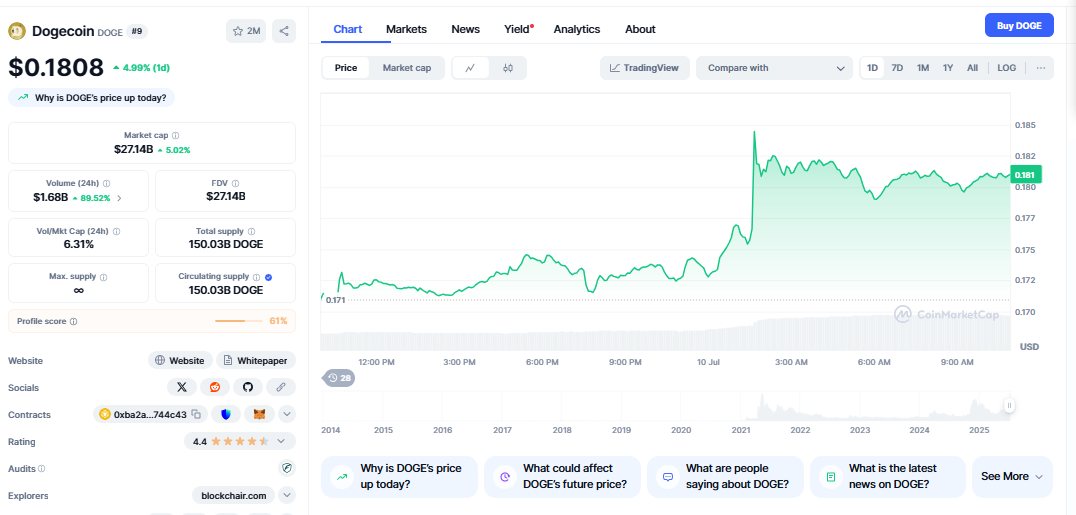Select the 1D time range
The height and width of the screenshot is (515, 1076).
click(872, 68)
